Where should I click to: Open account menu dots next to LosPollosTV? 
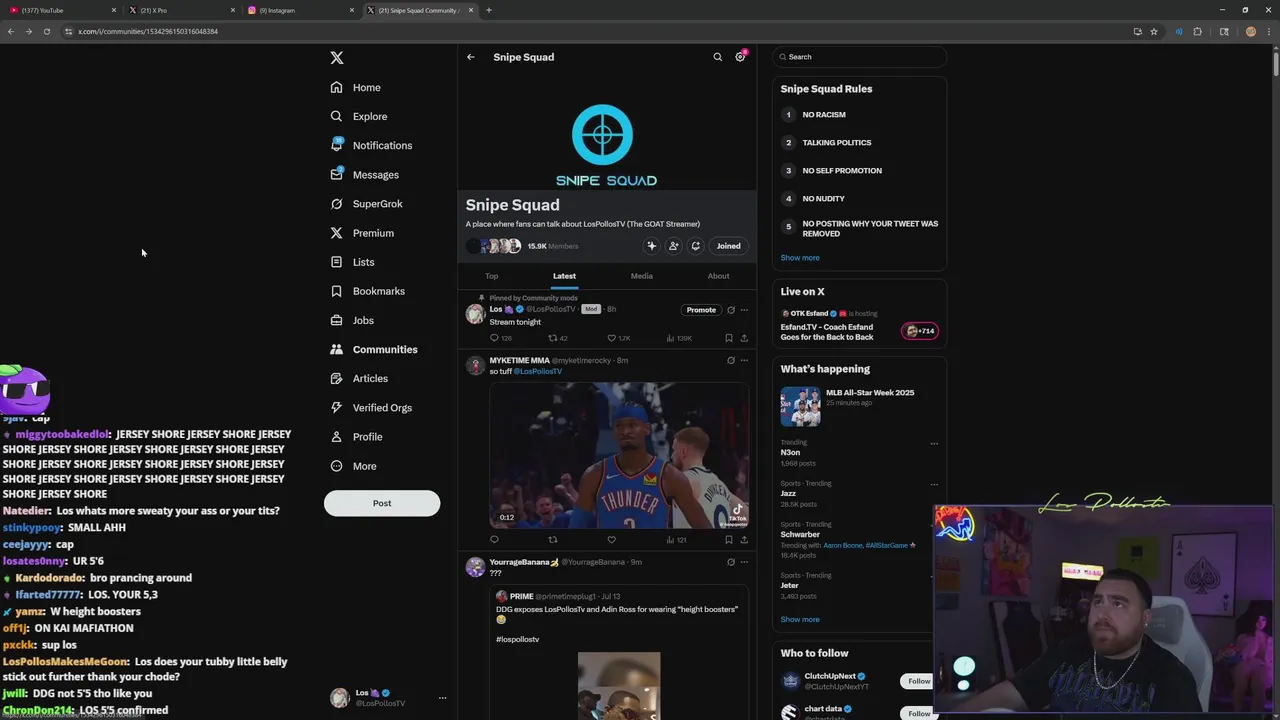point(442,698)
